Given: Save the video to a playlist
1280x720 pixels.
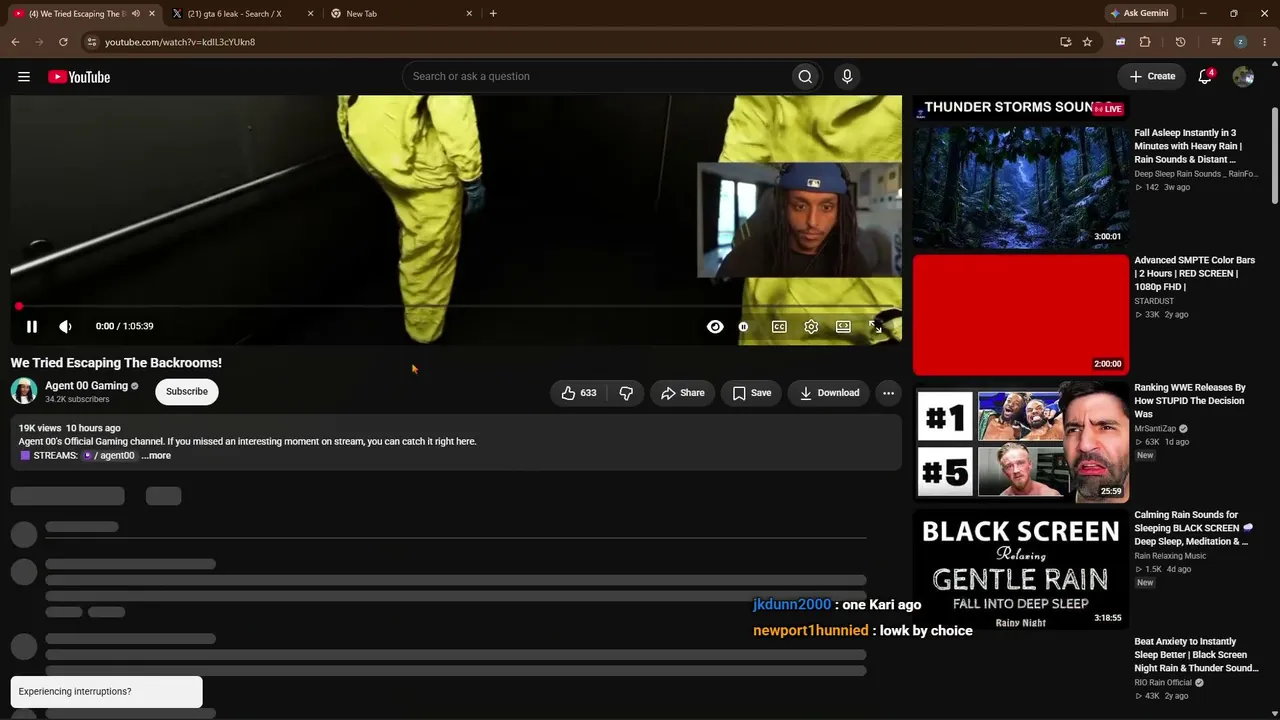Looking at the screenshot, I should click(x=751, y=393).
